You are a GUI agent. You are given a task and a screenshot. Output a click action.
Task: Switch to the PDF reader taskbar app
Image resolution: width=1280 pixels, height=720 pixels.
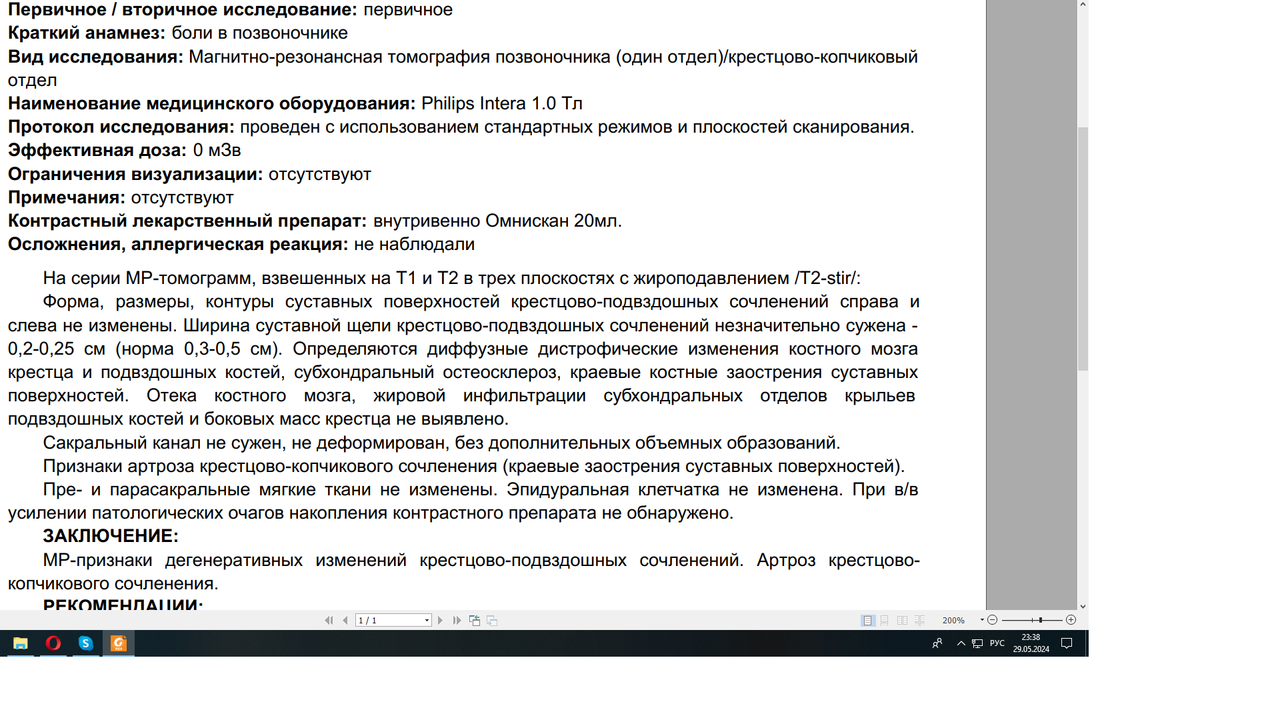(x=119, y=643)
